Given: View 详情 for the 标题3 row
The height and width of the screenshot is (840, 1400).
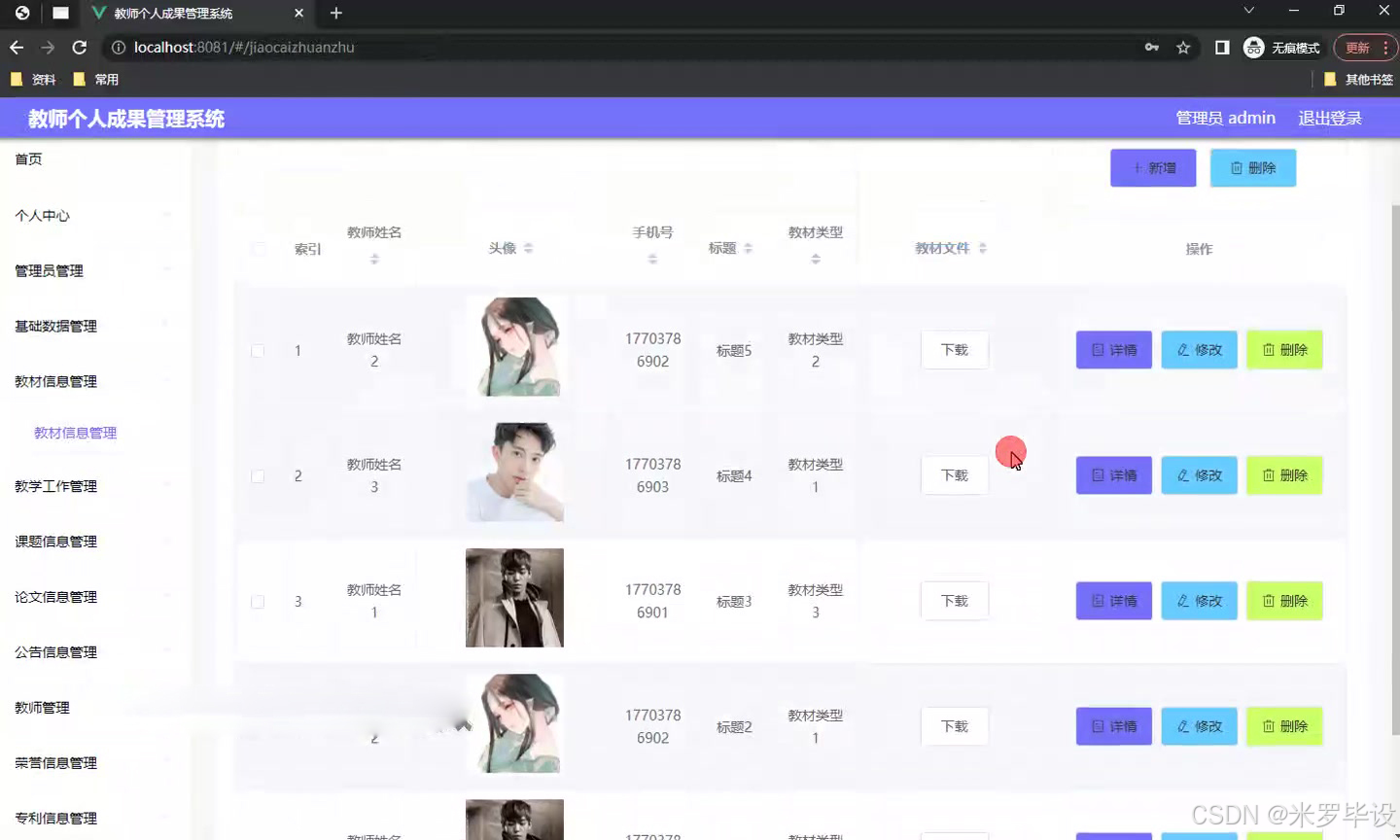Looking at the screenshot, I should [1114, 601].
